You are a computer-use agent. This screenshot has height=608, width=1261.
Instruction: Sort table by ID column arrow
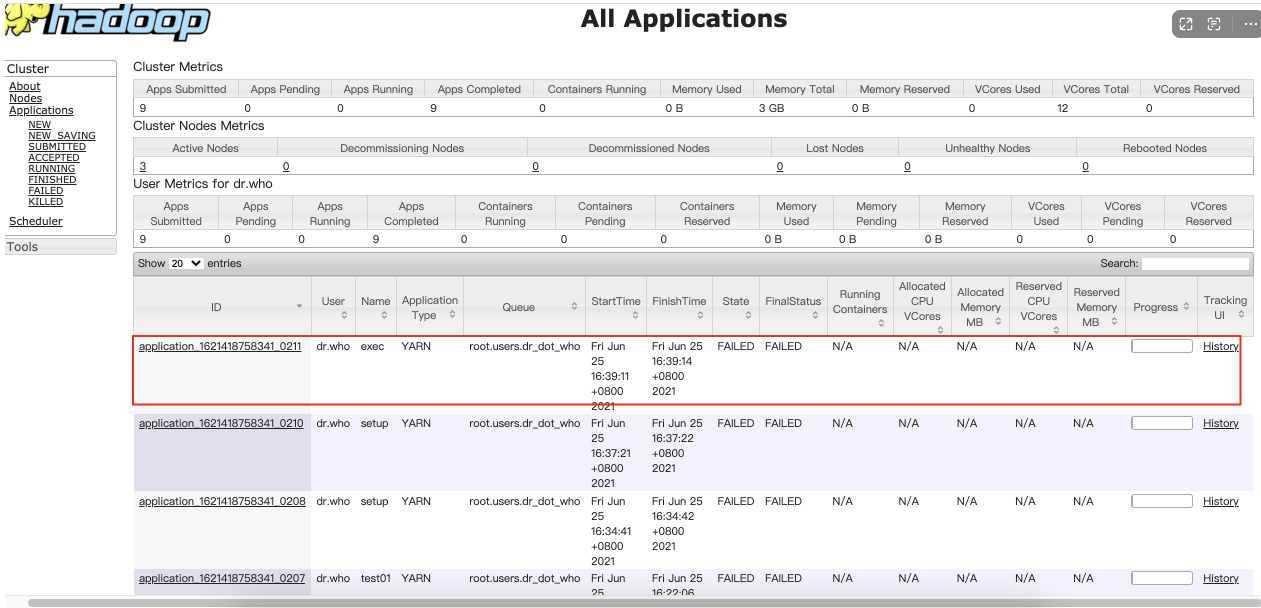click(299, 307)
